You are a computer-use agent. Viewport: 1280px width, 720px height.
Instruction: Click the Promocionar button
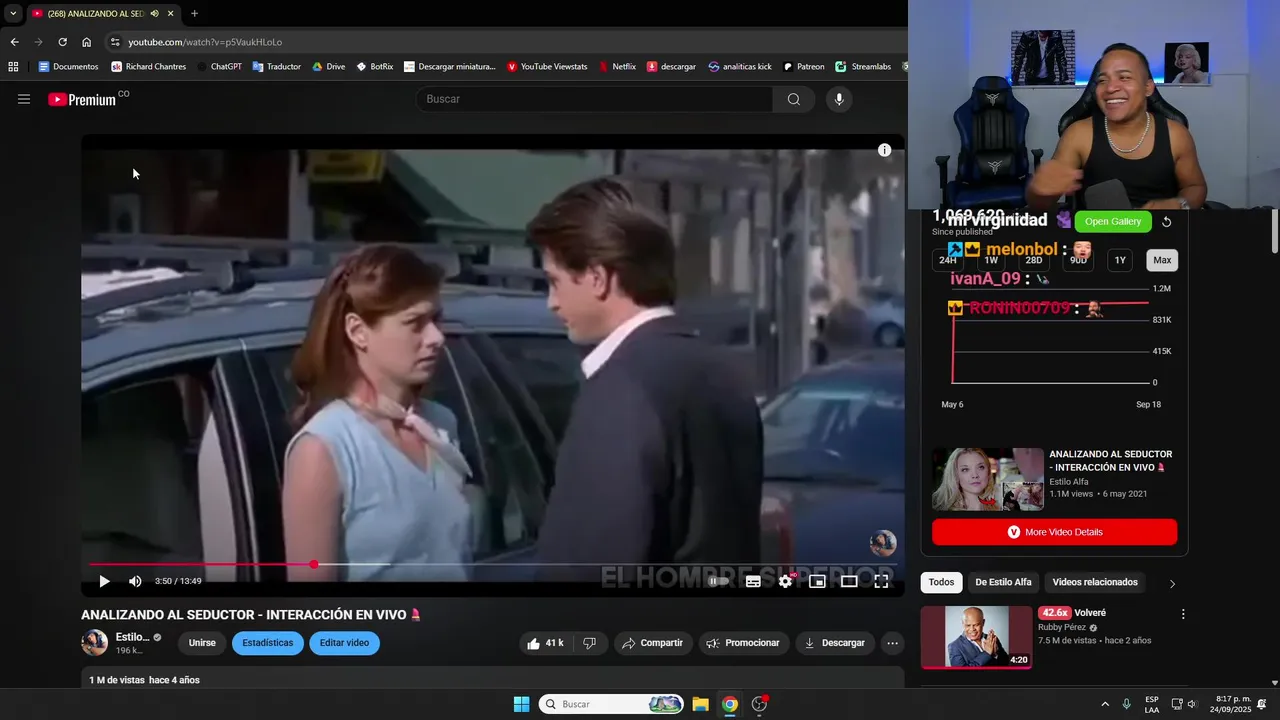(743, 643)
